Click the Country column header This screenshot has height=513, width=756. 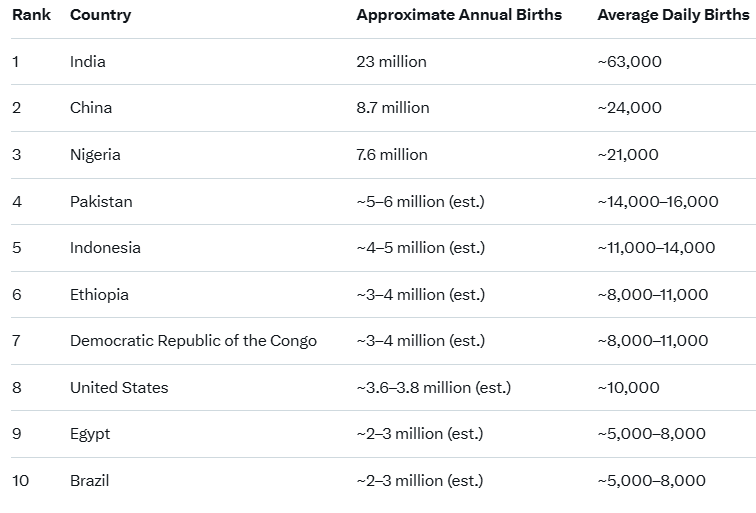100,15
